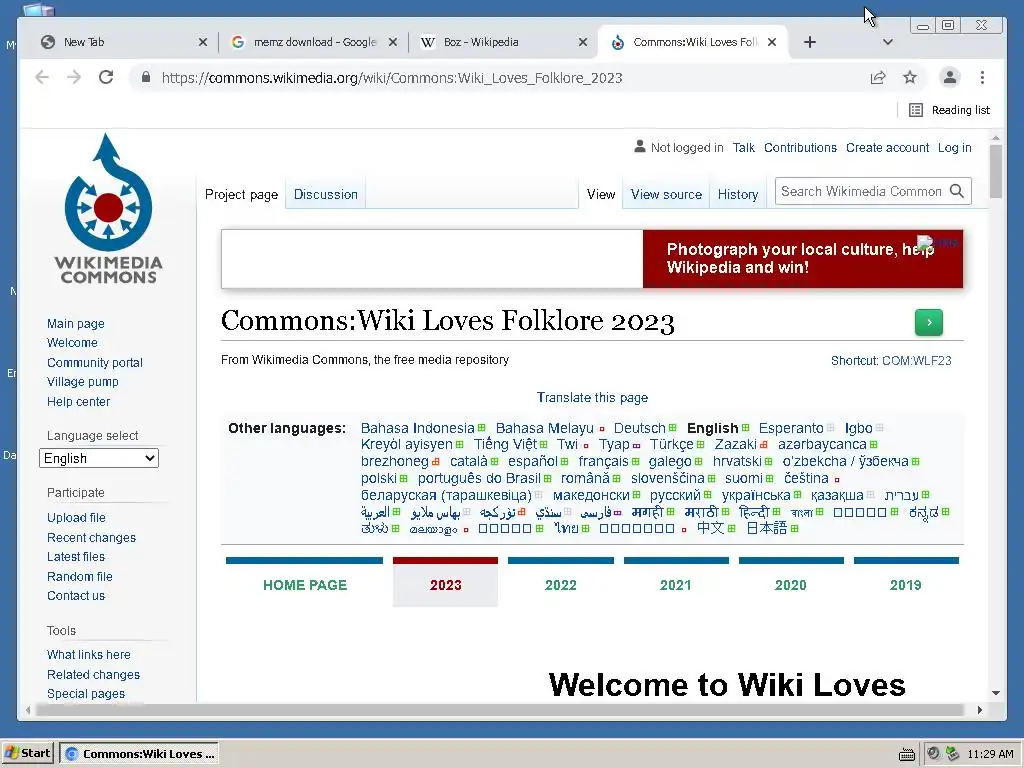Screen dimensions: 1024x768
Task: Click the red Photograph your local culture banner
Action: coord(803,259)
